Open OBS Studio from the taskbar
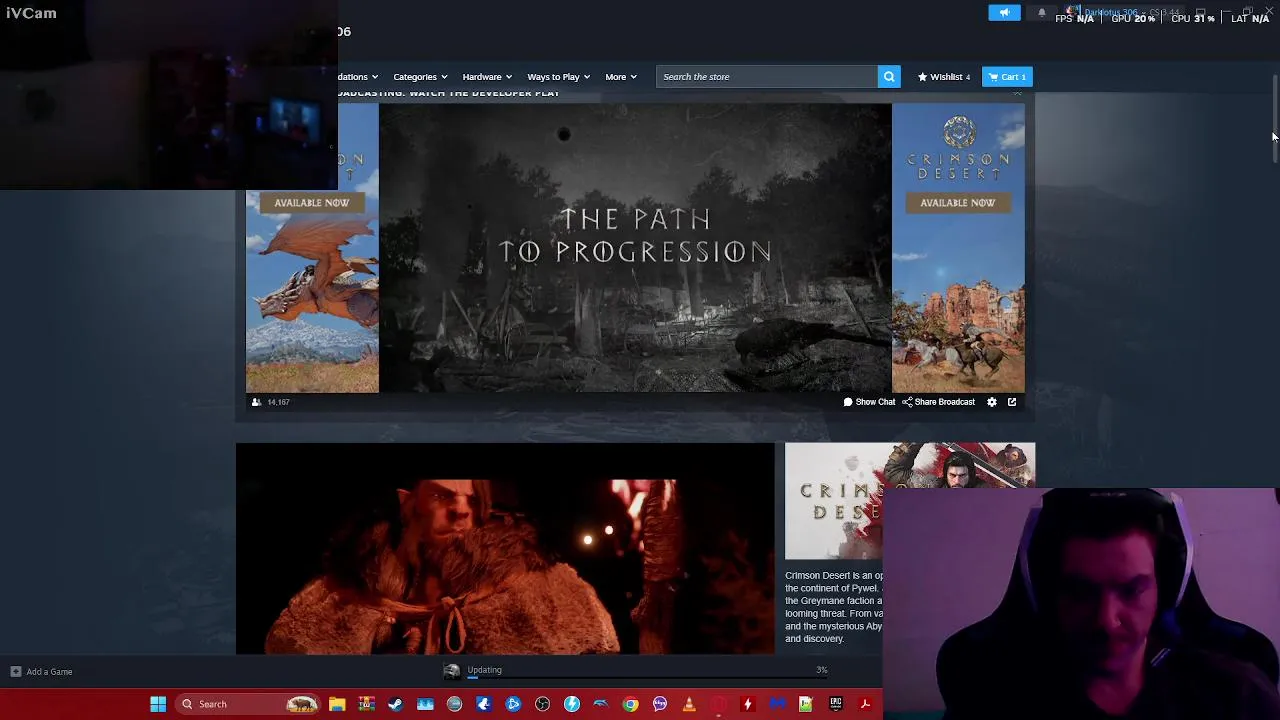This screenshot has height=720, width=1280. [542, 704]
